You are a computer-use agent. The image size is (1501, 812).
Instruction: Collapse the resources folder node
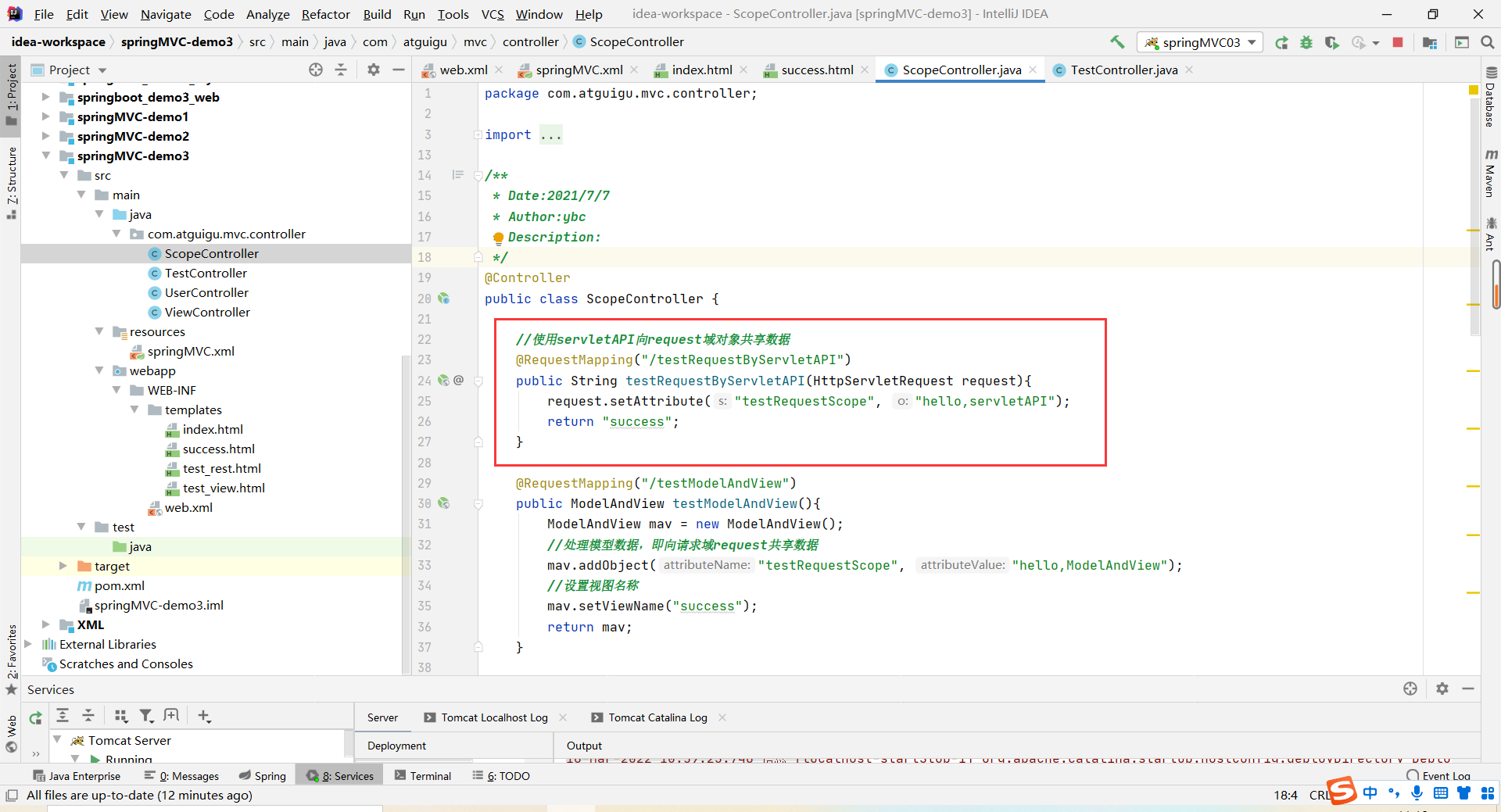click(99, 331)
